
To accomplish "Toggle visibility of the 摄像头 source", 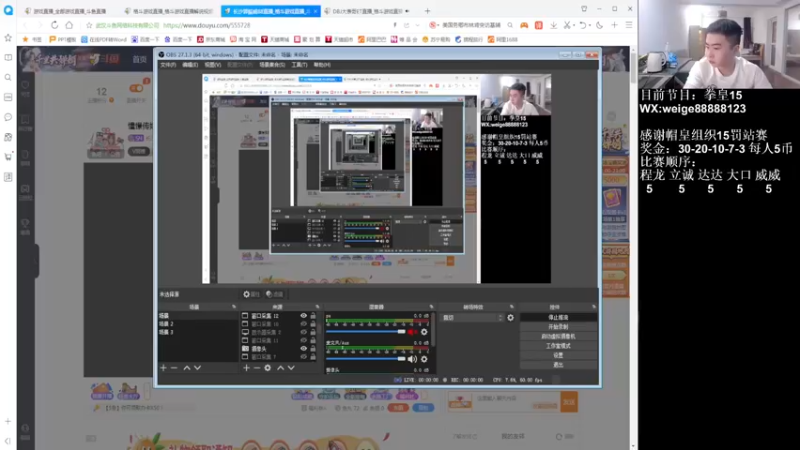I will 304,348.
